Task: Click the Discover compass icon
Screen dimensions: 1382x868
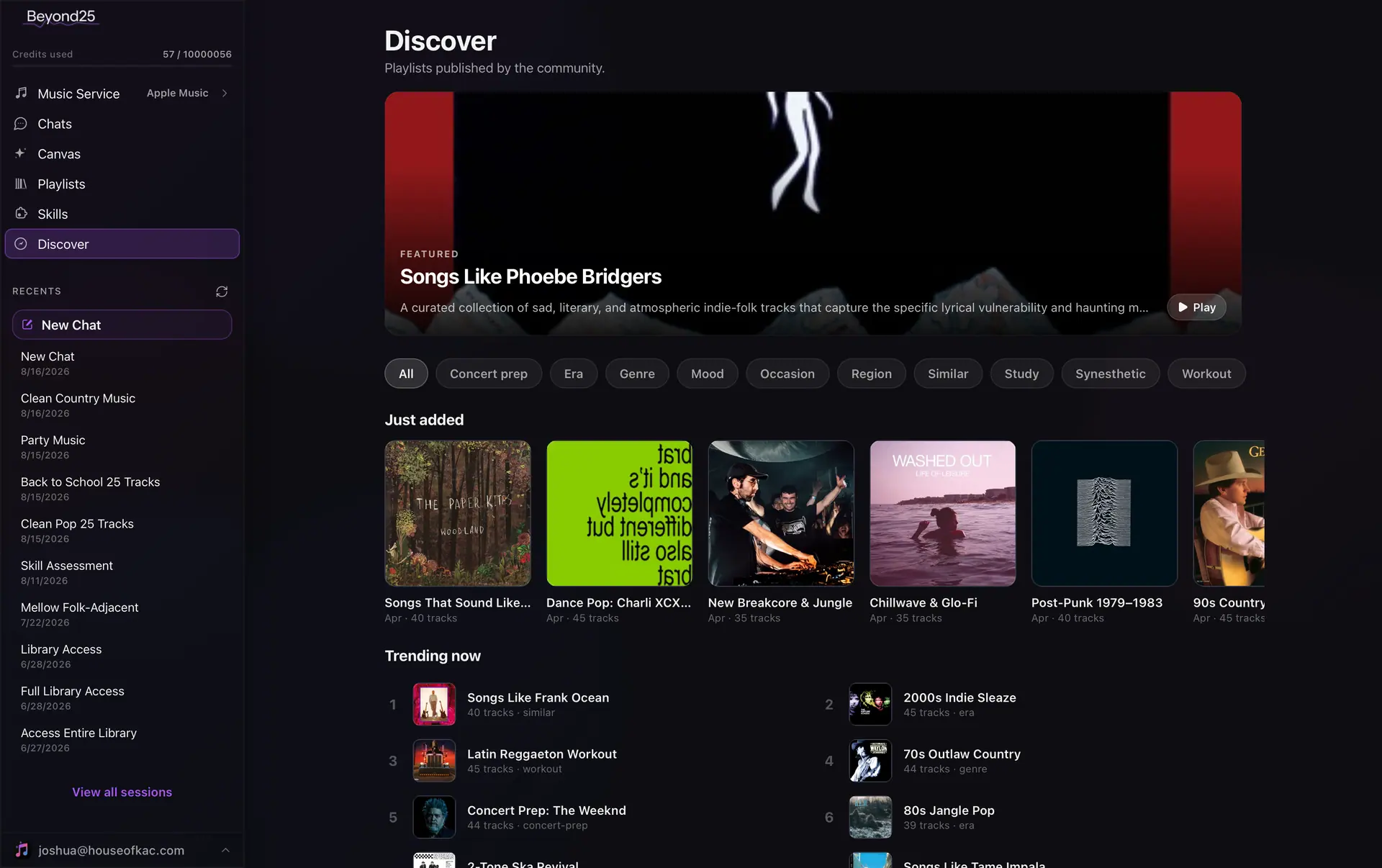Action: (x=21, y=244)
